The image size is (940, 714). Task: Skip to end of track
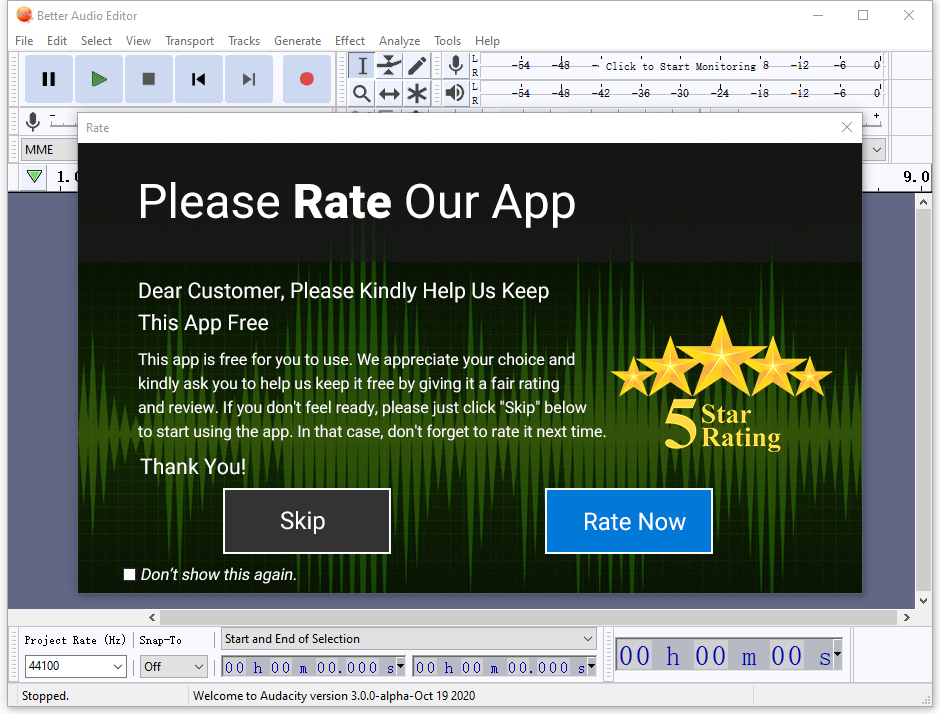click(x=249, y=79)
